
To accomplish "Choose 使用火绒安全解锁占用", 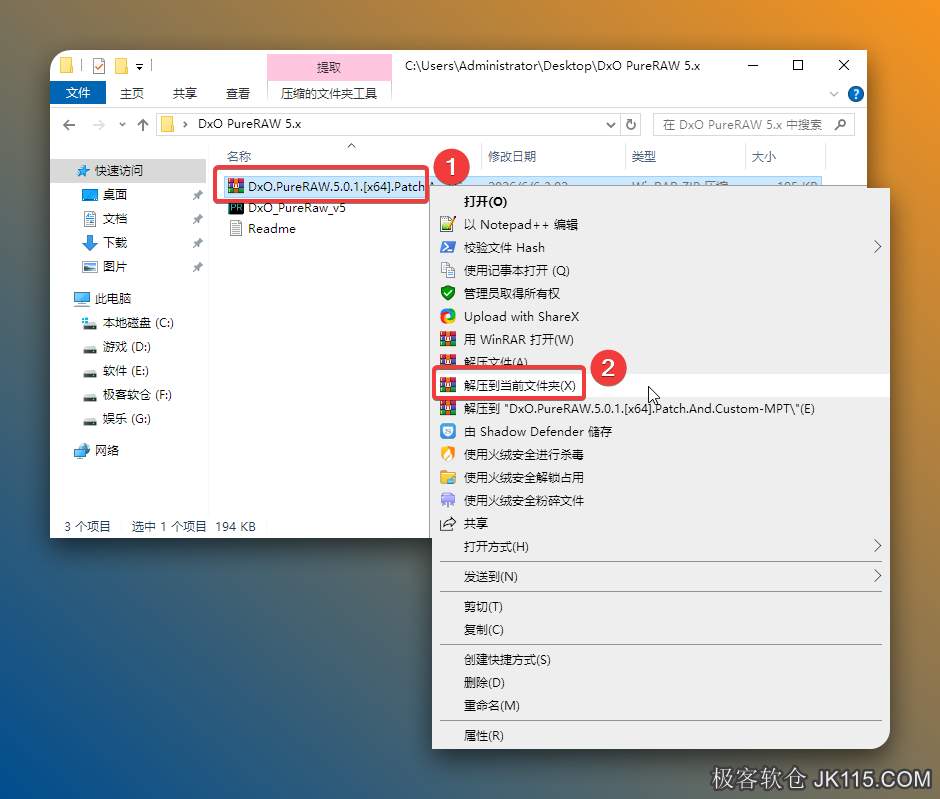I will (661, 478).
